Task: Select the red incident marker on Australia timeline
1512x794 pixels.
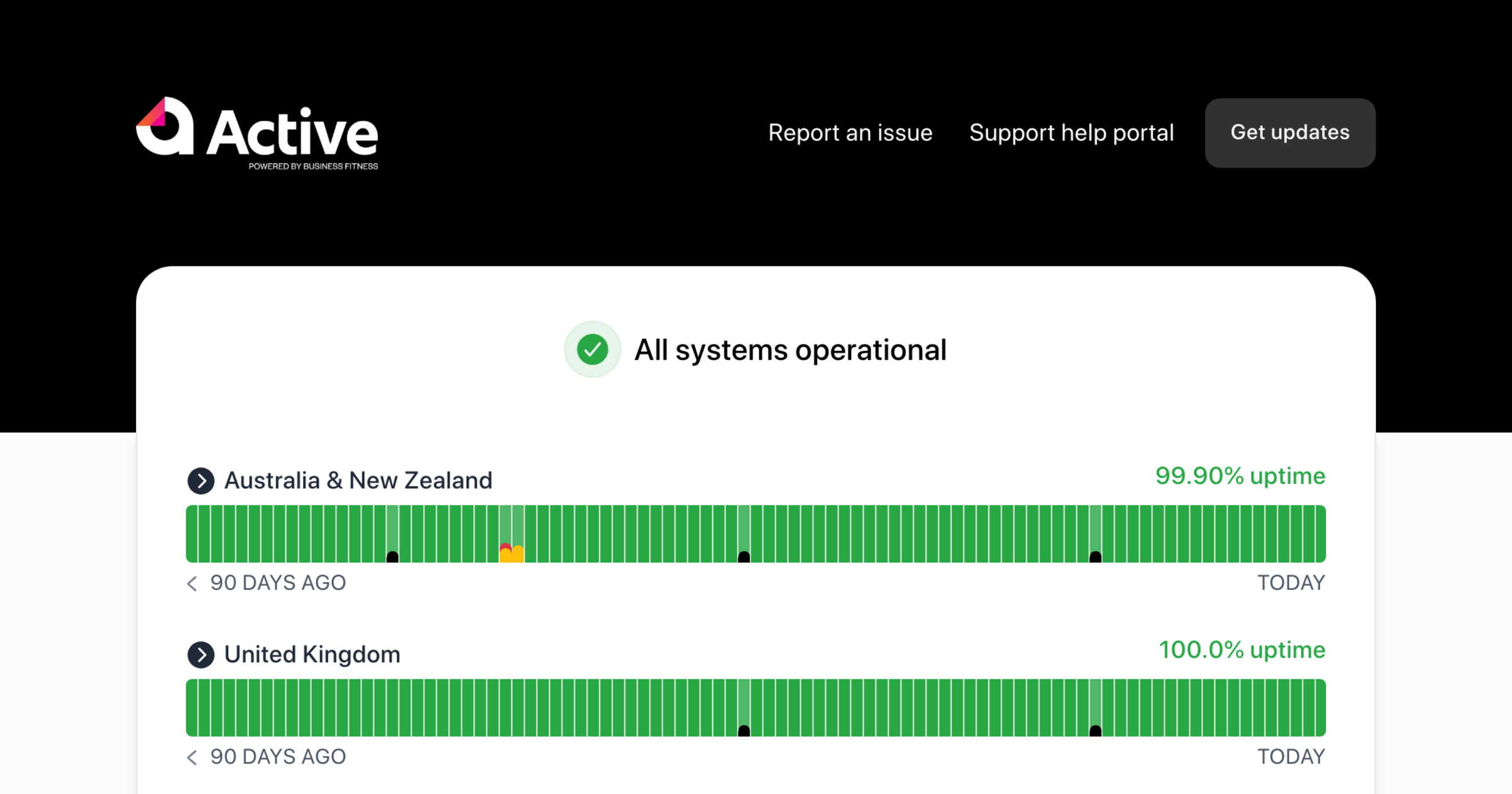Action: coord(505,547)
